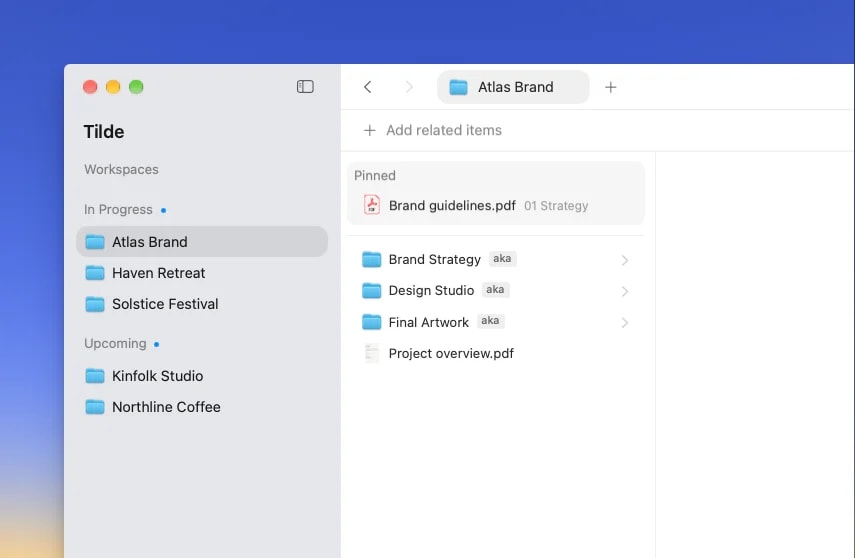Click the Haven Retreat folder icon
The width and height of the screenshot is (855, 558).
coord(95,272)
